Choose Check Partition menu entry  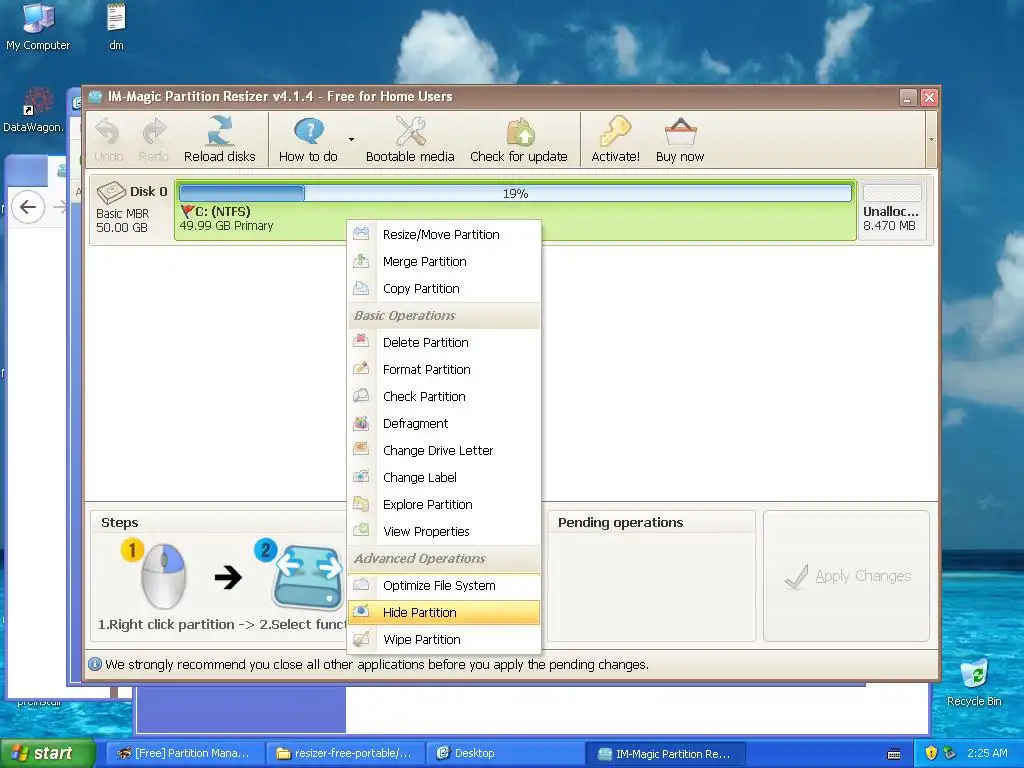click(444, 396)
